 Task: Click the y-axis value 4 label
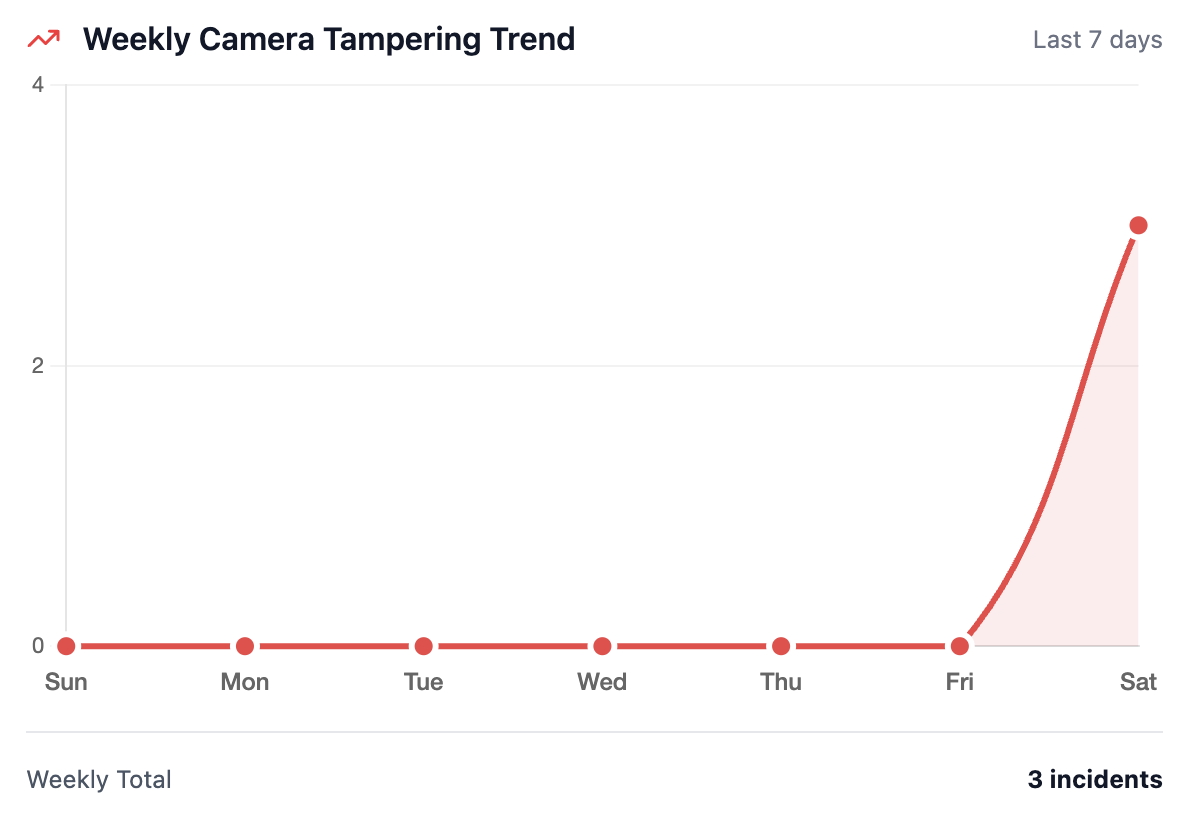pyautogui.click(x=38, y=85)
